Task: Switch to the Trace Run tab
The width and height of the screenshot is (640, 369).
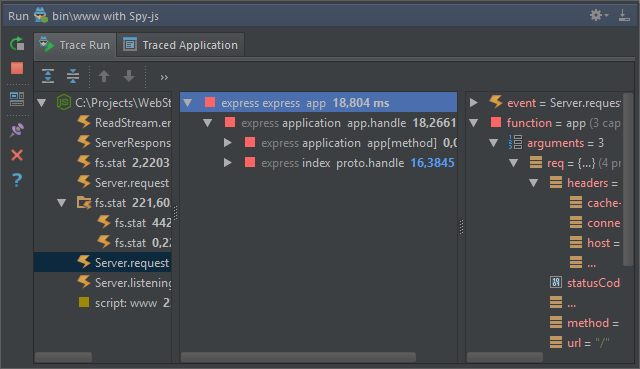Action: click(75, 45)
